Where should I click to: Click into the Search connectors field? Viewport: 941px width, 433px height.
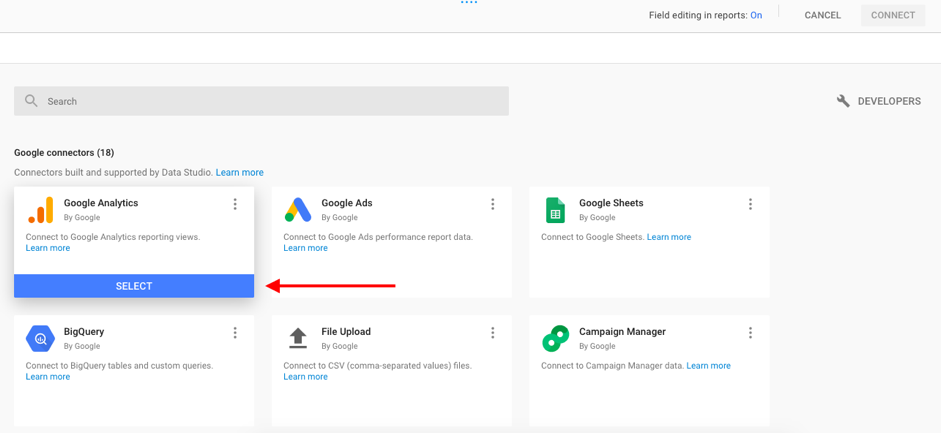coord(261,101)
